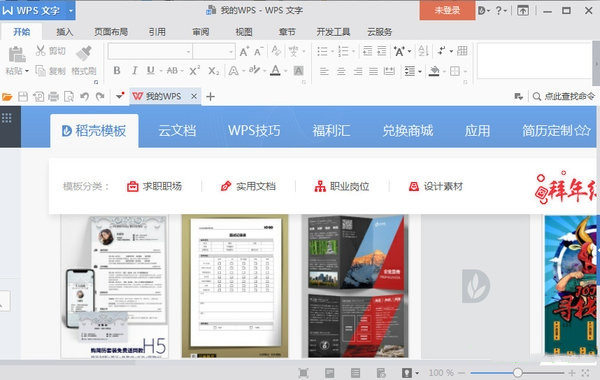Screen dimensions: 600x380
Task: Decrease font size with A- icon
Action: click(x=259, y=51)
